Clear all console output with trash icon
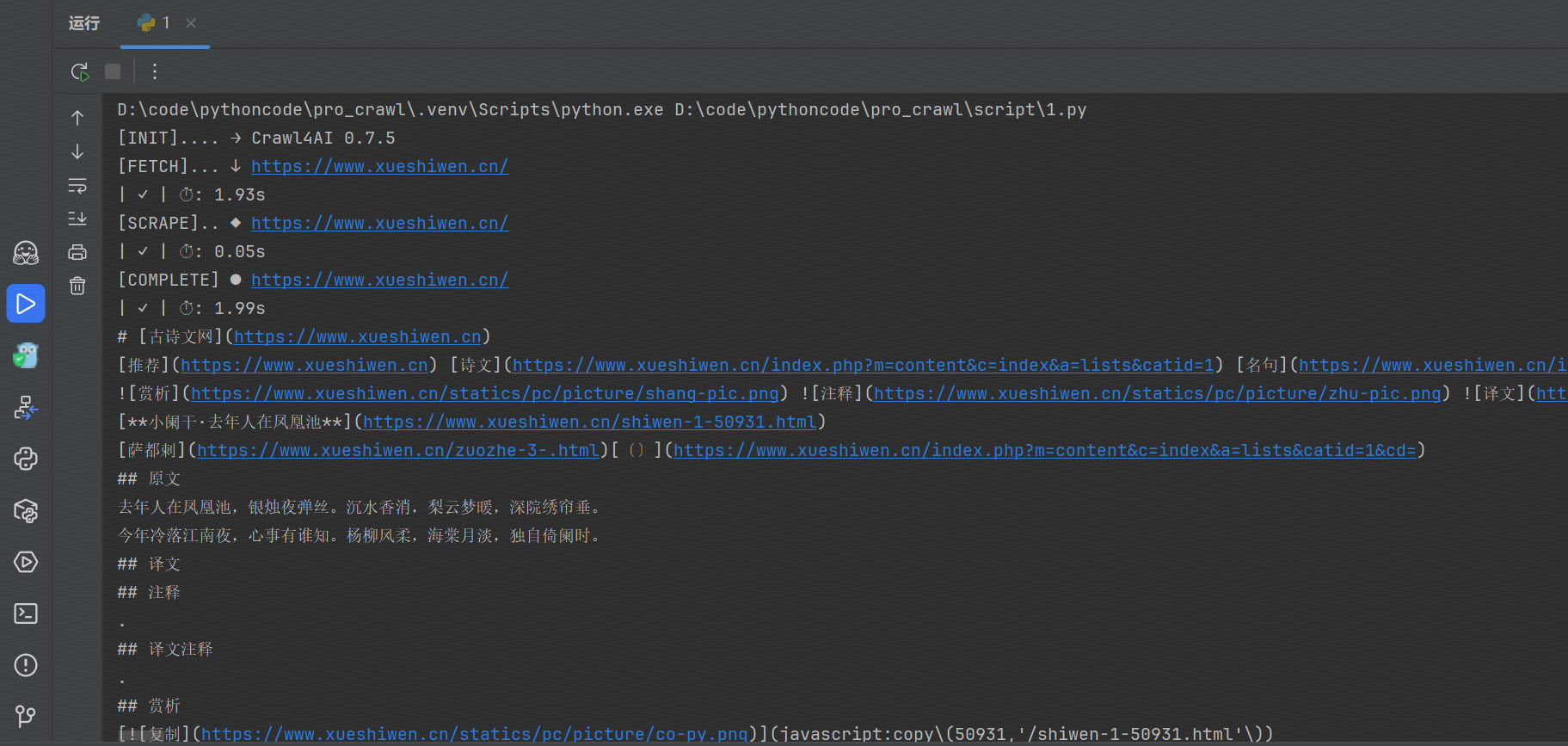 pyautogui.click(x=77, y=286)
